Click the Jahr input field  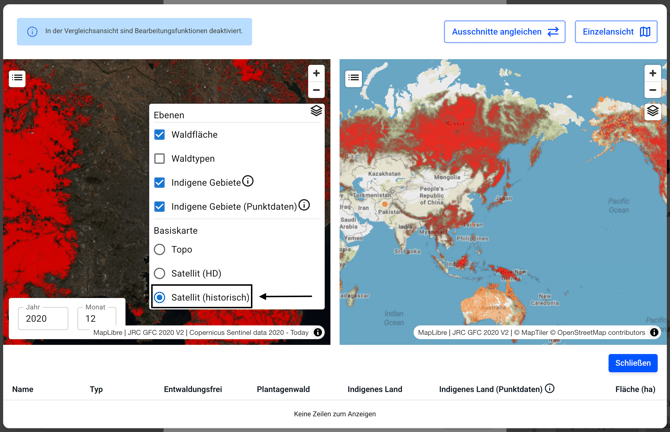click(x=43, y=319)
